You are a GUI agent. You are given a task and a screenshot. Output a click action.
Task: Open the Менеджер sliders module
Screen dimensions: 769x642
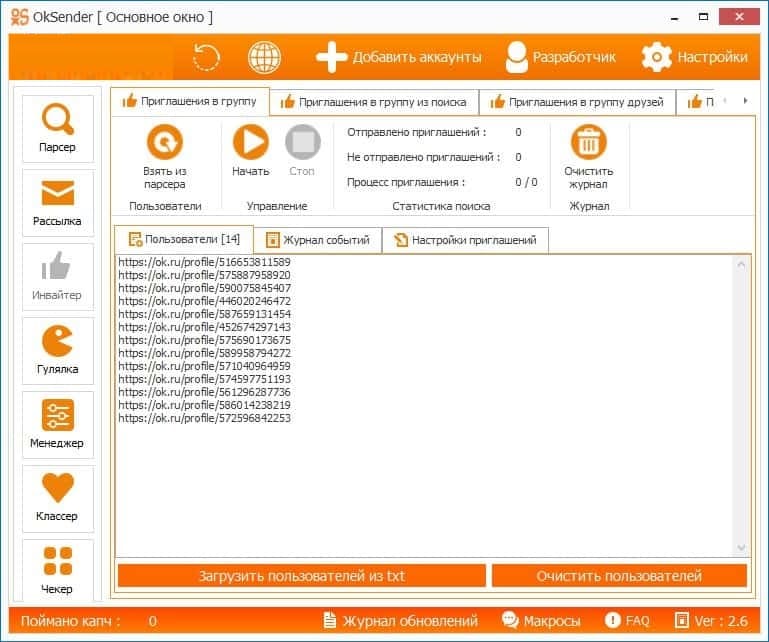click(x=57, y=424)
